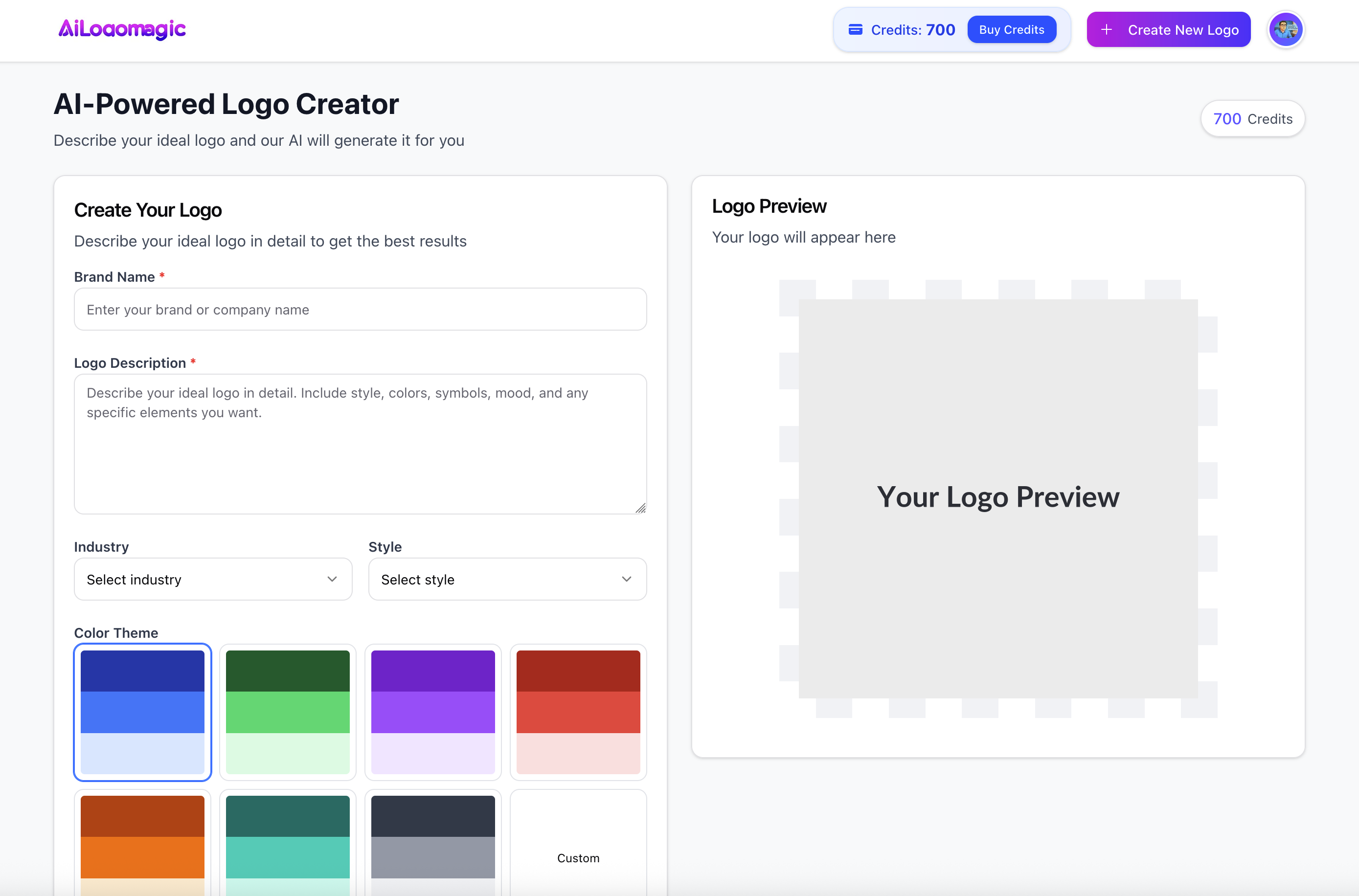Open the user profile avatar
This screenshot has height=896, width=1359.
tap(1285, 30)
